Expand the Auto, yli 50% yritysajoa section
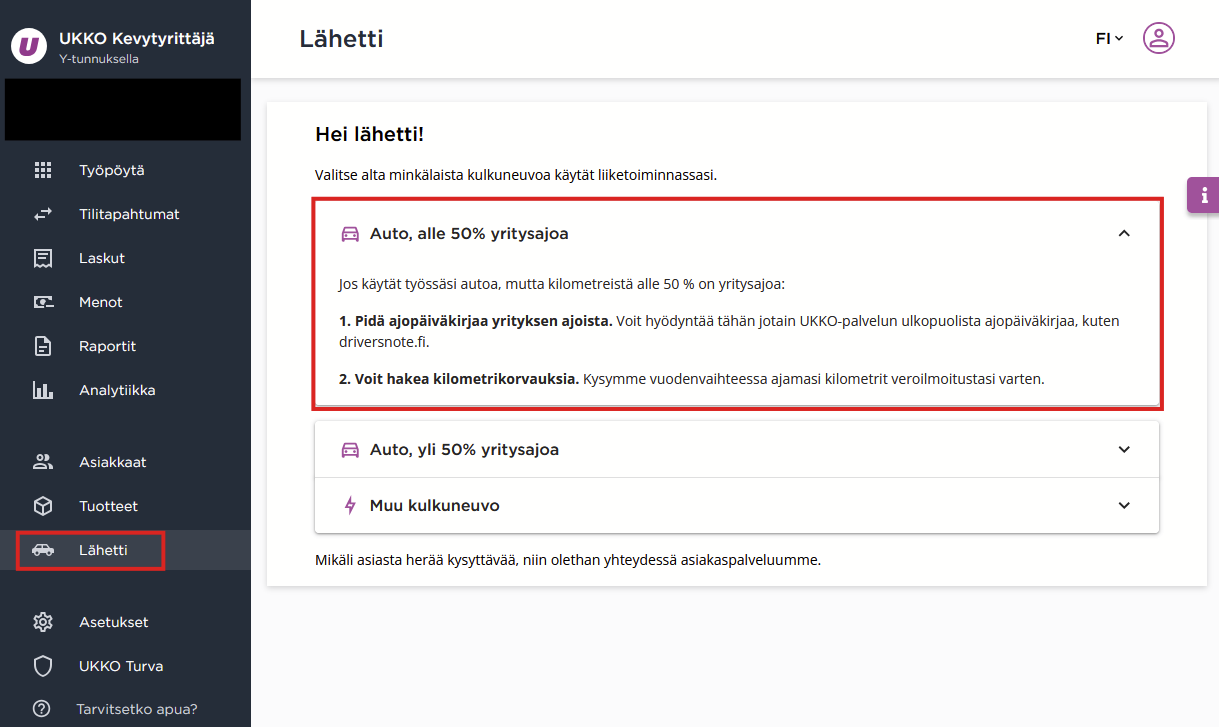1219x727 pixels. pyautogui.click(x=737, y=450)
